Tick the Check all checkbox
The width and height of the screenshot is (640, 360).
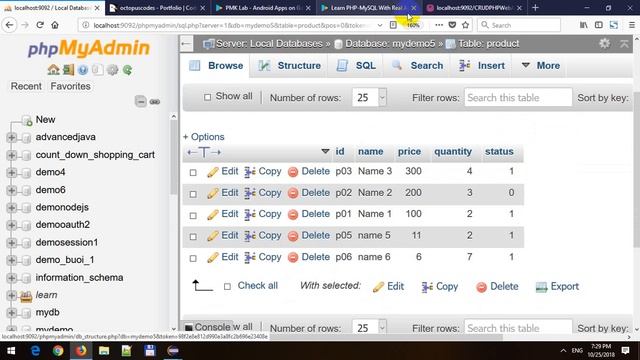coord(227,287)
